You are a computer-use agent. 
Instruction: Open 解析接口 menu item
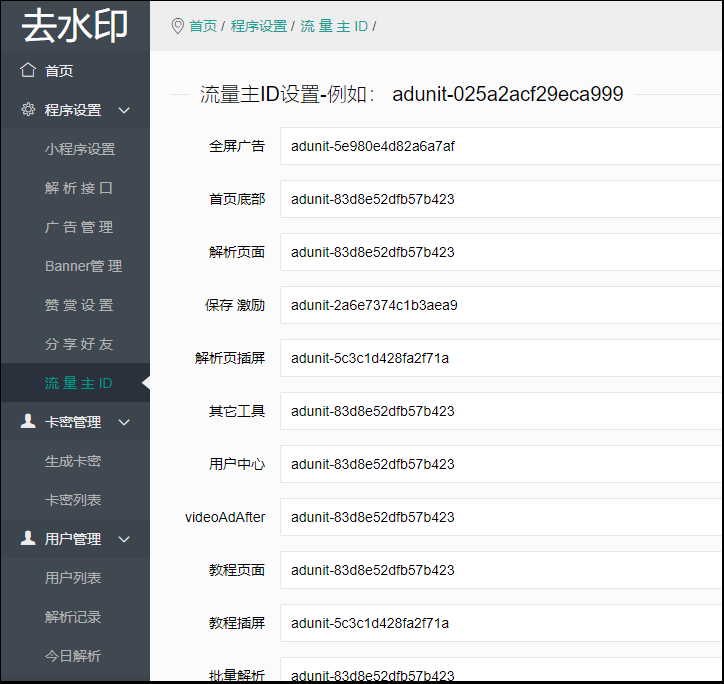pos(79,188)
